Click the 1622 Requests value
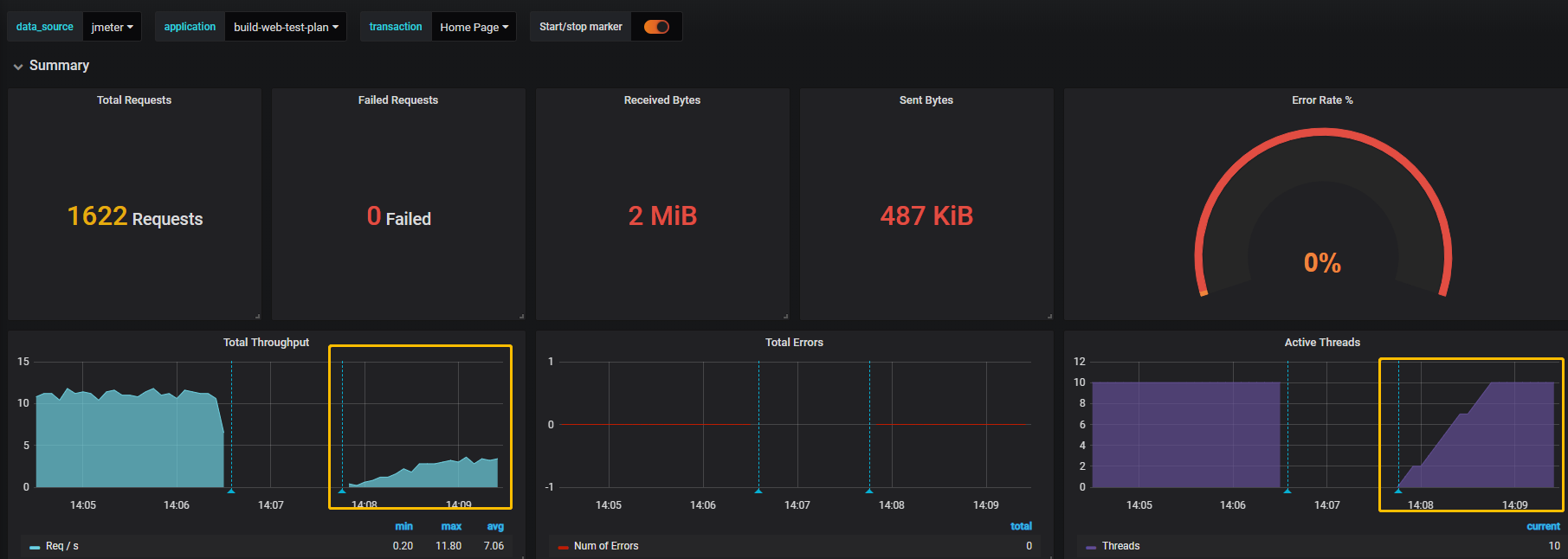The width and height of the screenshot is (1568, 559). [x=135, y=216]
